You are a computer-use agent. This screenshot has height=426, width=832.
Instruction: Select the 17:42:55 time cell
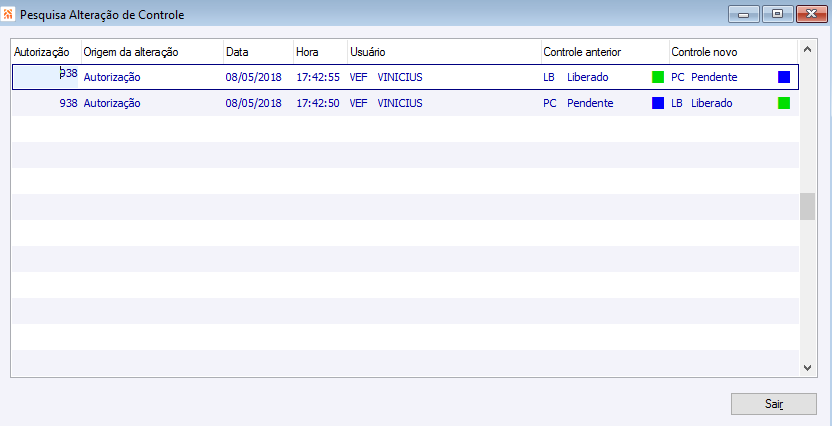[318, 77]
